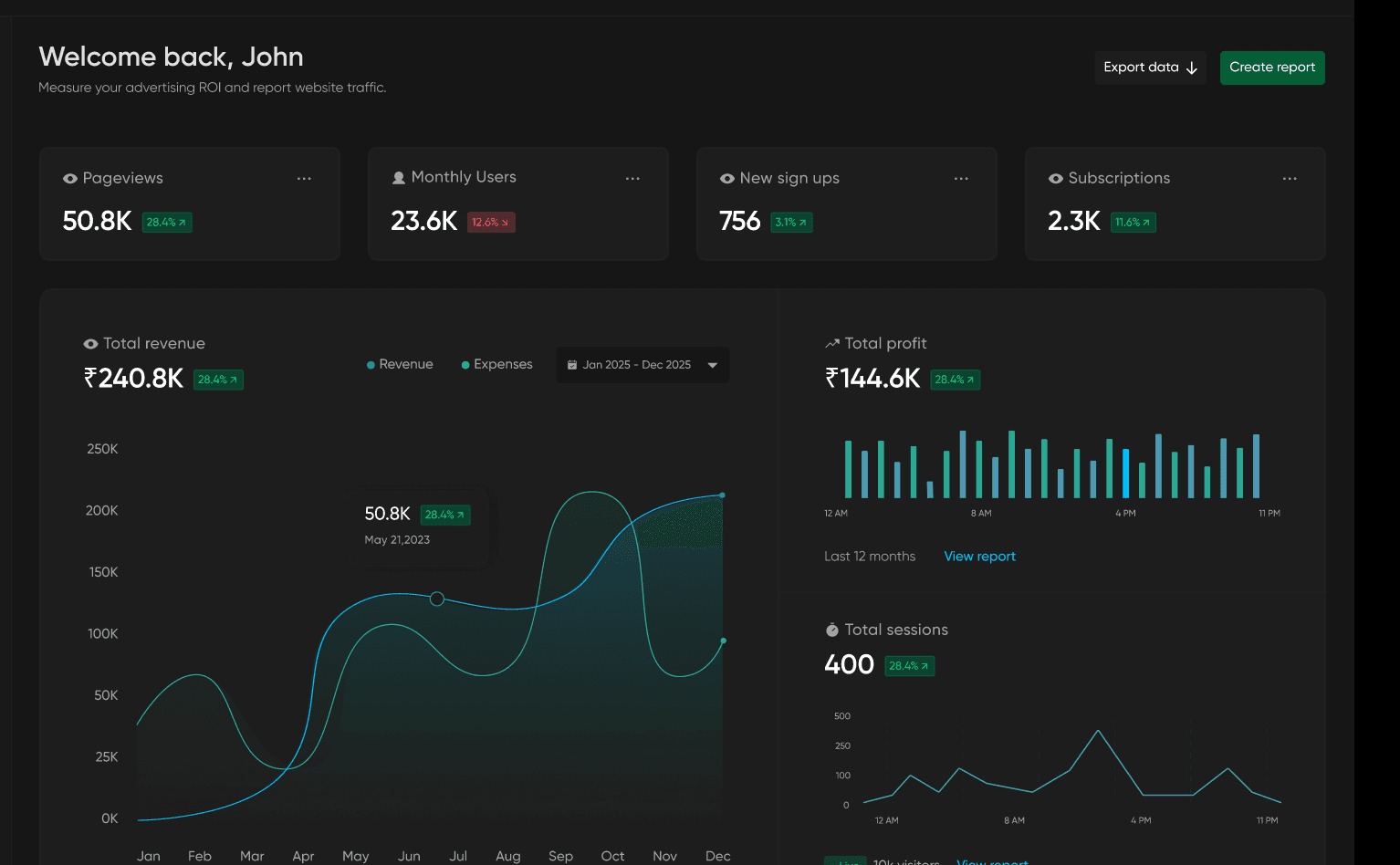Click the user icon beside Monthly Users
1400x865 pixels.
[399, 178]
